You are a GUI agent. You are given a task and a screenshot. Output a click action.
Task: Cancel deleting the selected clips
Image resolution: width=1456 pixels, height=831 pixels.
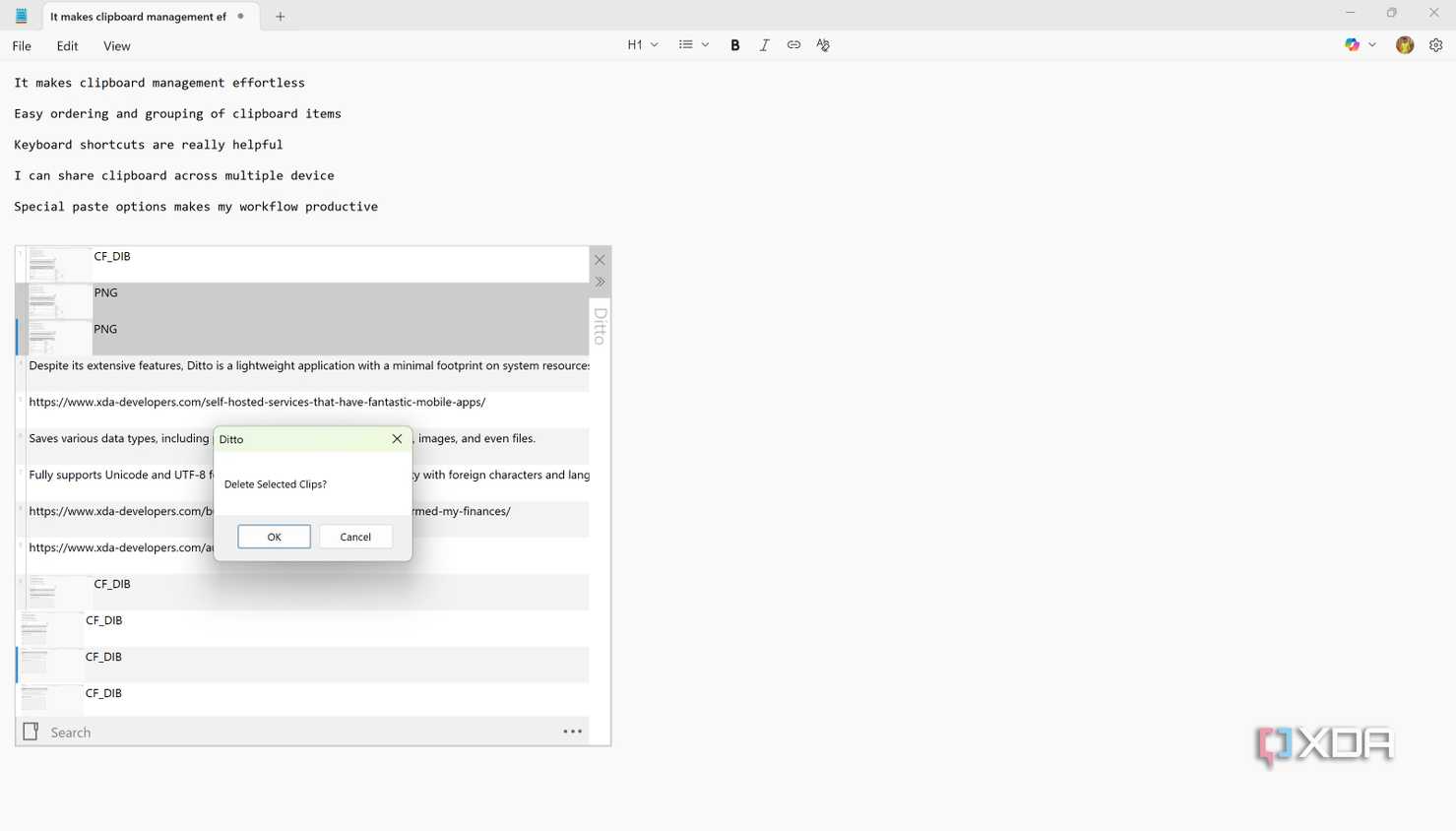pyautogui.click(x=355, y=537)
